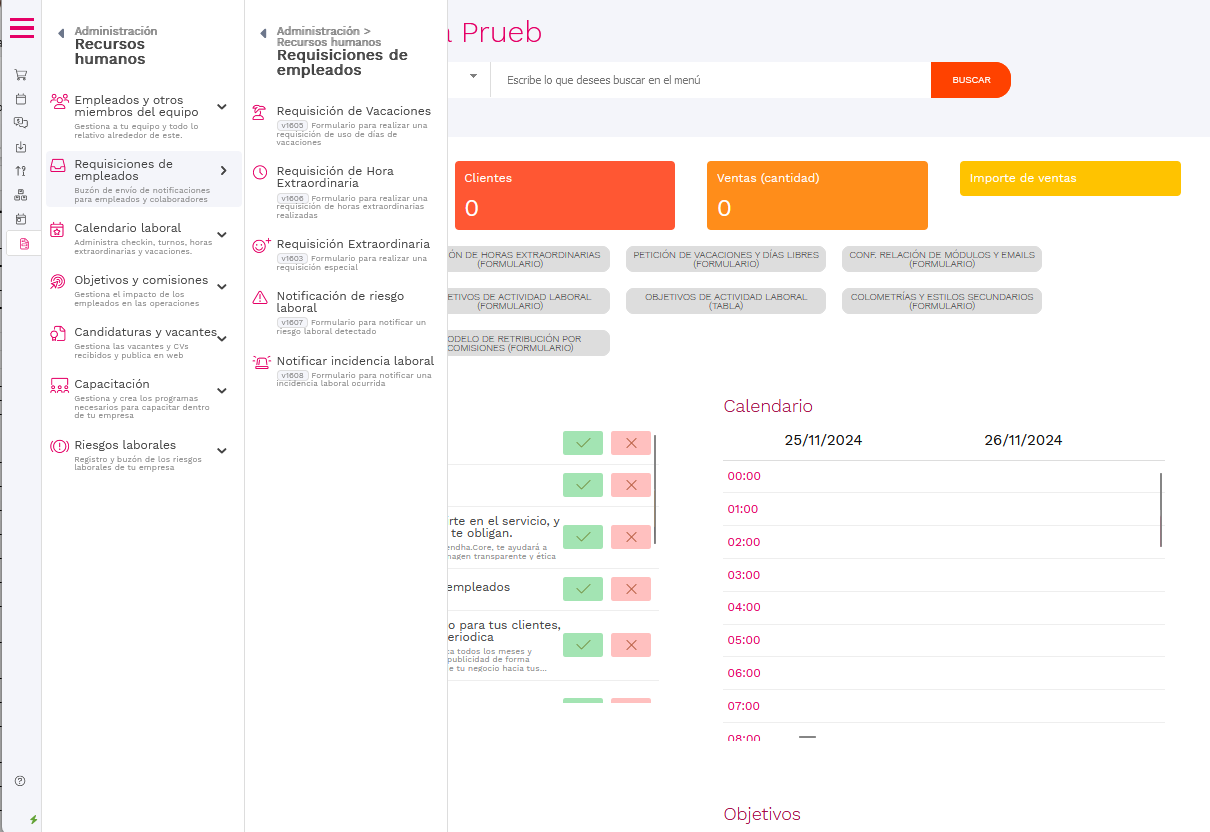Click the Requisición de Vacaciones icon
Image resolution: width=1210 pixels, height=832 pixels.
pyautogui.click(x=260, y=112)
